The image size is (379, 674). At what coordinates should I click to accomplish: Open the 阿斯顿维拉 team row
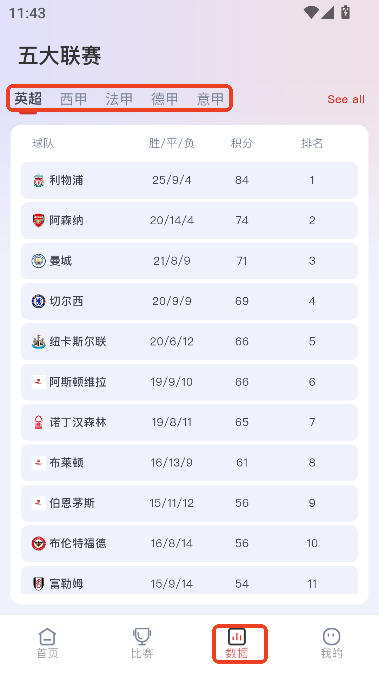click(x=190, y=382)
